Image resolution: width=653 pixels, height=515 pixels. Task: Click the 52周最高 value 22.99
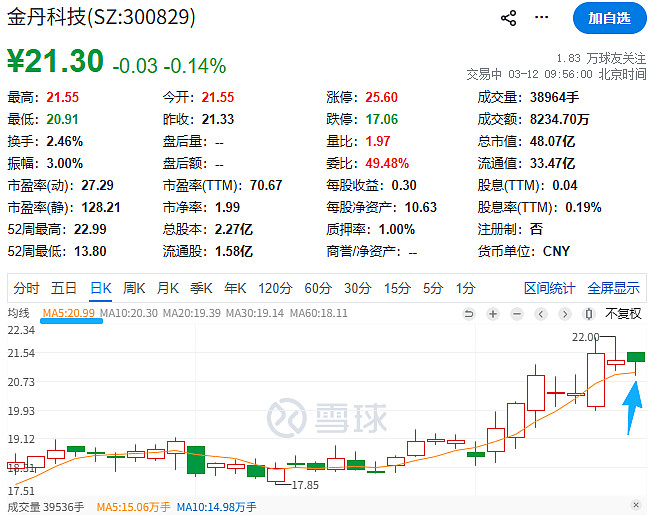[90, 229]
